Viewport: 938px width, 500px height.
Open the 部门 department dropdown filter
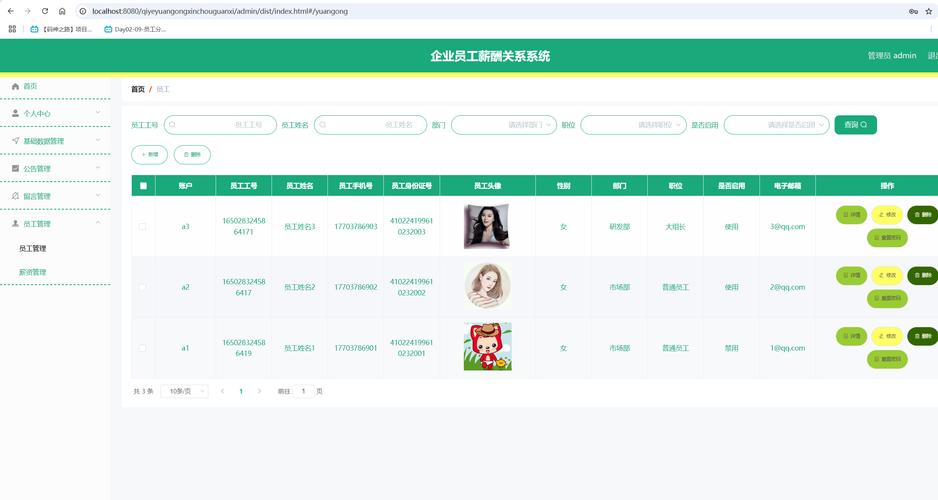pyautogui.click(x=504, y=125)
